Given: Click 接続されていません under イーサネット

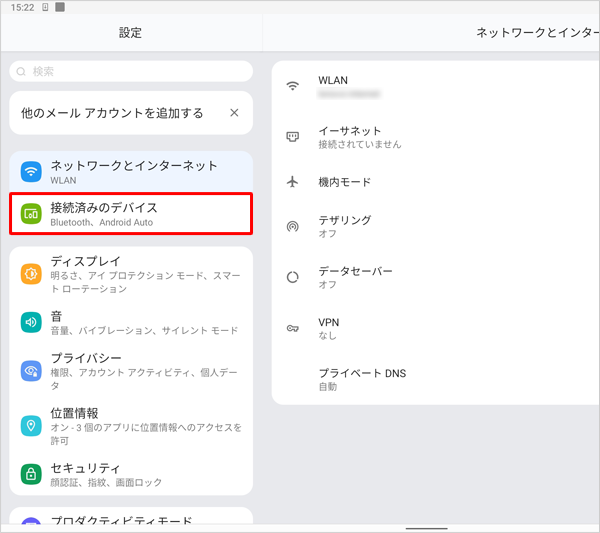Looking at the screenshot, I should tap(360, 144).
